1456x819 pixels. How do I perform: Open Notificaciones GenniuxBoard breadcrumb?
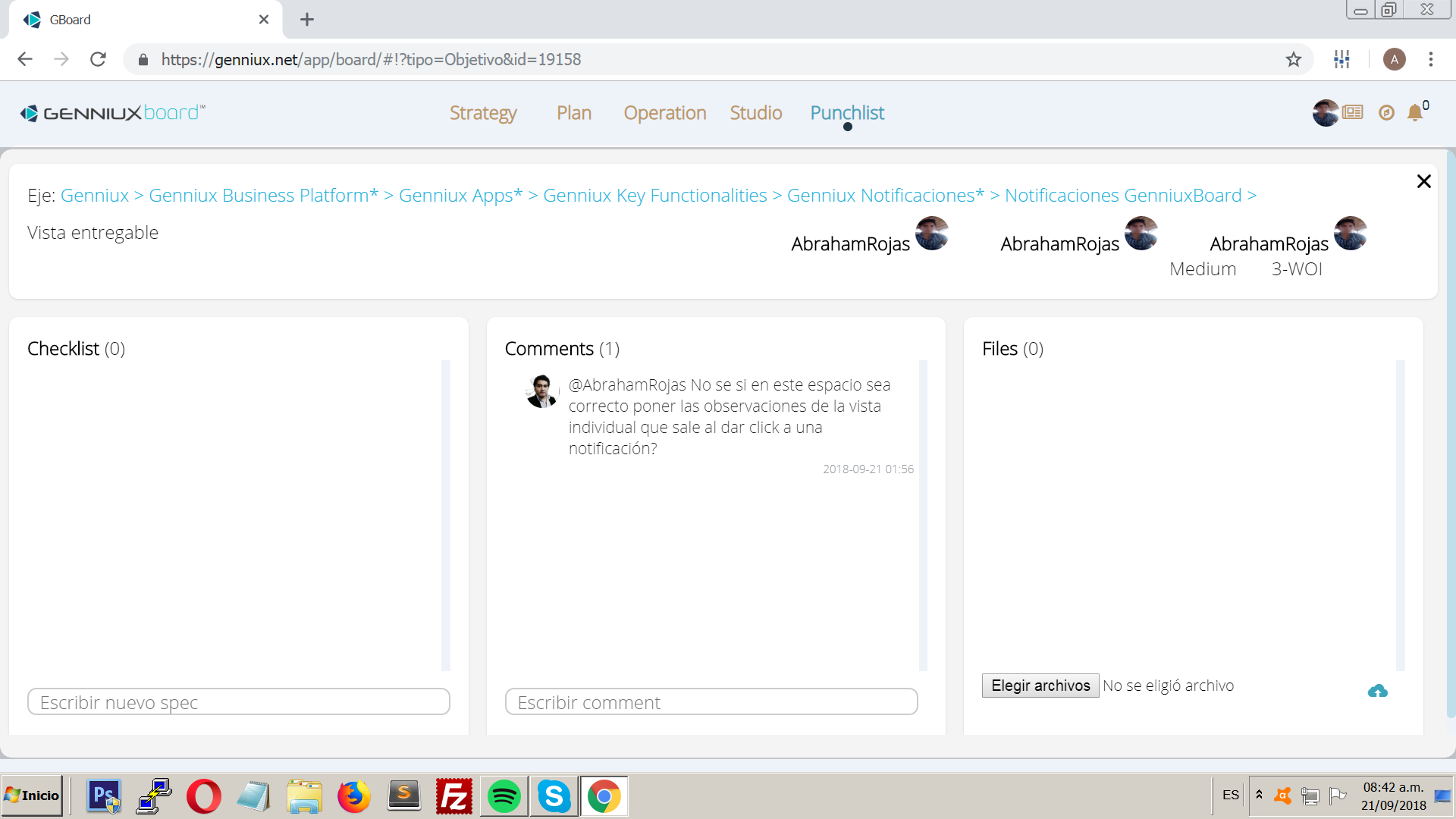[1123, 195]
